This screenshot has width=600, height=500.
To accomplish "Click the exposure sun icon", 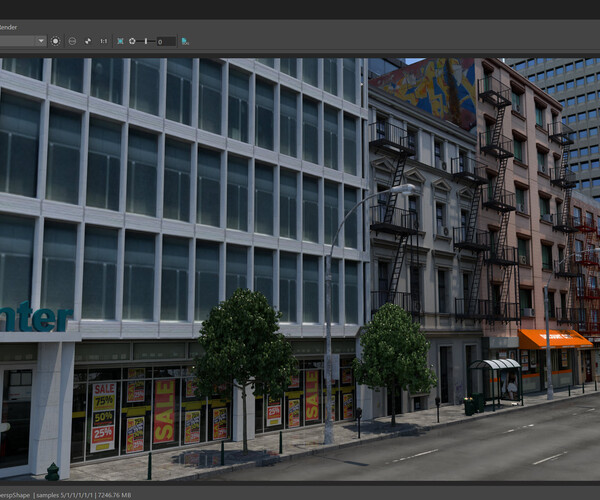I will (132, 41).
